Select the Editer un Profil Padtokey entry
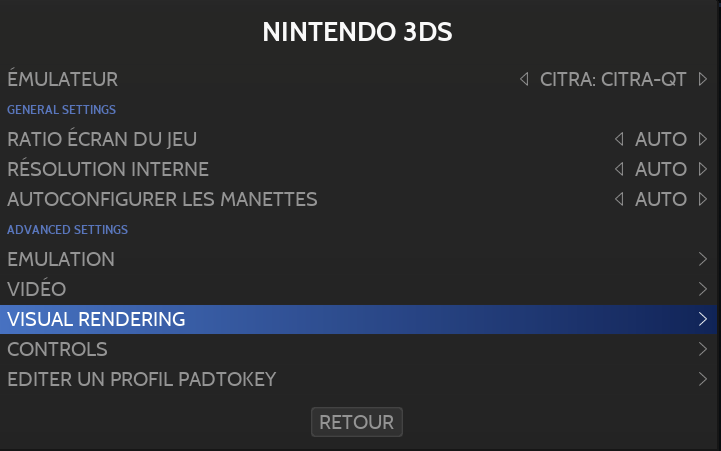Screen dimensions: 721x451 pyautogui.click(x=141, y=380)
